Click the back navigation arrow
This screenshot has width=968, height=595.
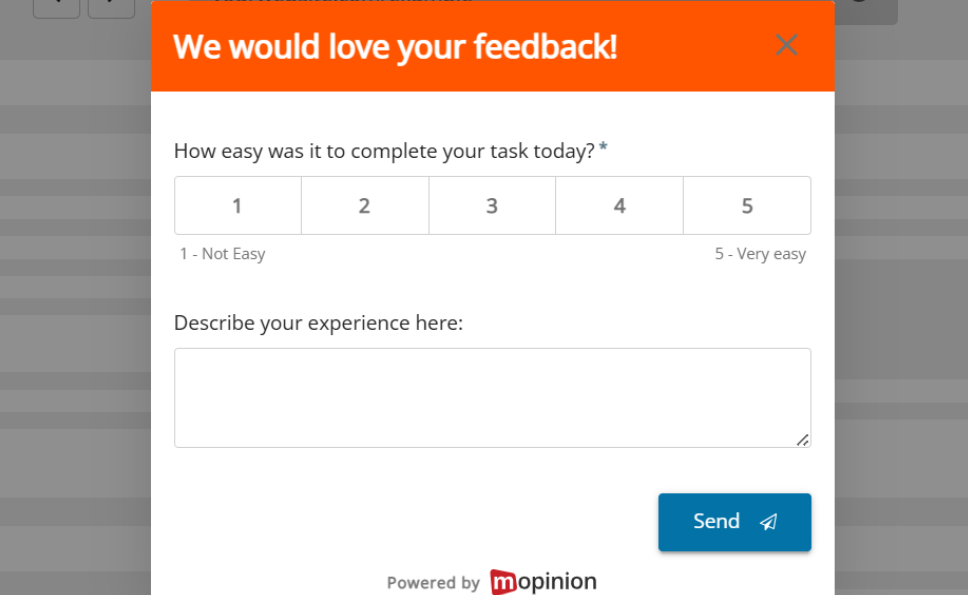click(56, 8)
